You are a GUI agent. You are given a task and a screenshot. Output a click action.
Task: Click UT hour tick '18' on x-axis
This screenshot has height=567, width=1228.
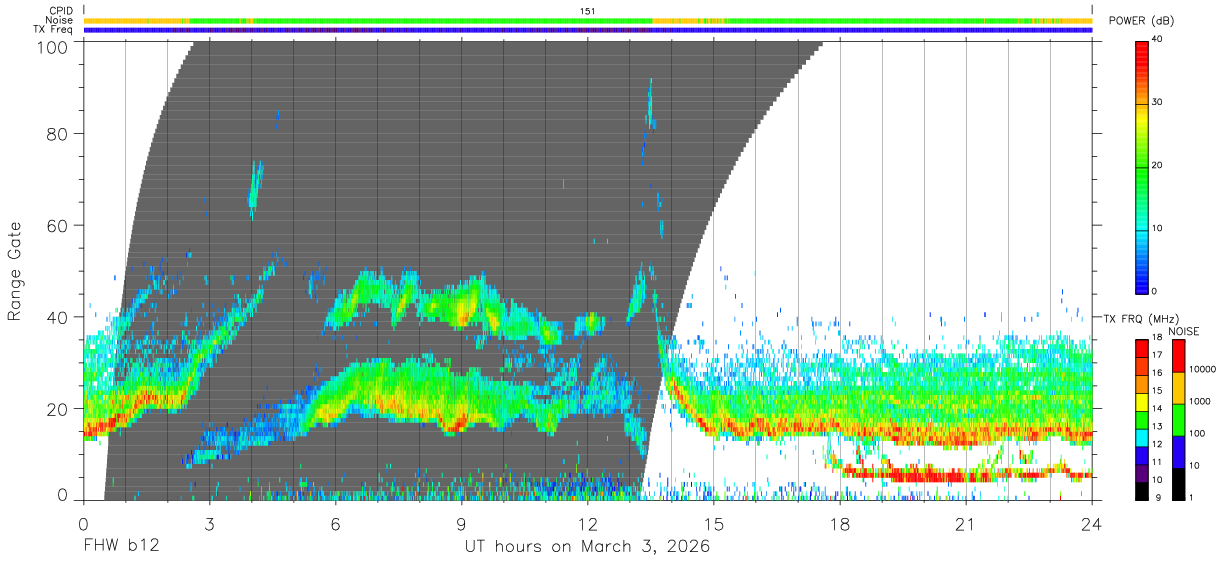tap(840, 523)
